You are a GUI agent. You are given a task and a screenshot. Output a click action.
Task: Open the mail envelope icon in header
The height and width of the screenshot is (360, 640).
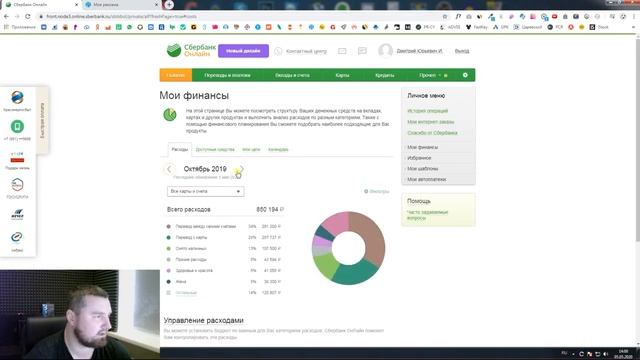tap(342, 51)
